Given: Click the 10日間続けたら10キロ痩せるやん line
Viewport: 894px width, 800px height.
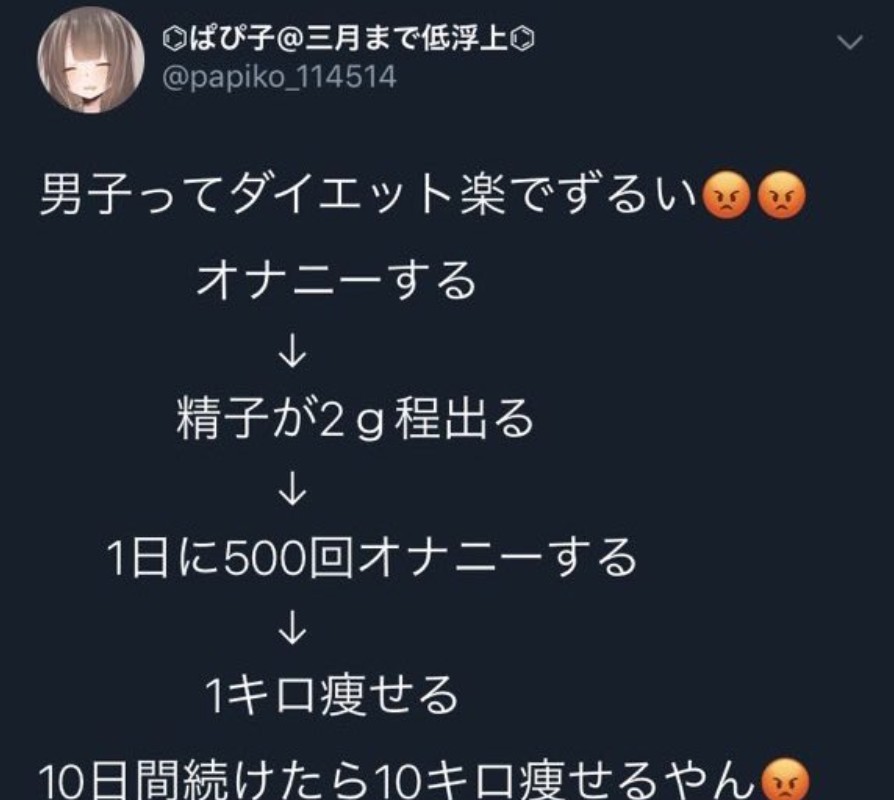Looking at the screenshot, I should 425,779.
